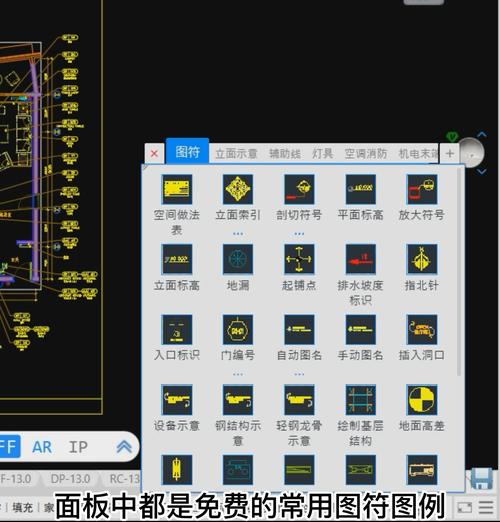Open the 辅助线 tab
This screenshot has width=500, height=522.
click(285, 154)
